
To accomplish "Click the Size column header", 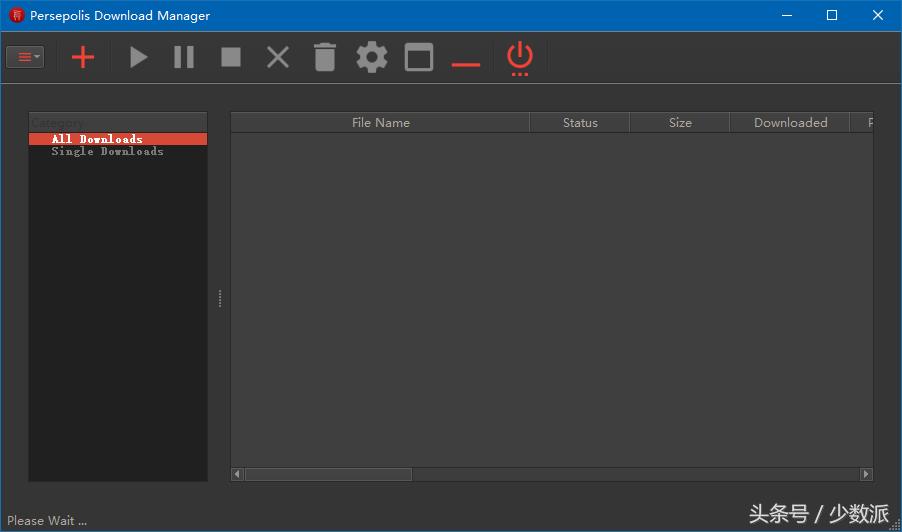I will (680, 123).
